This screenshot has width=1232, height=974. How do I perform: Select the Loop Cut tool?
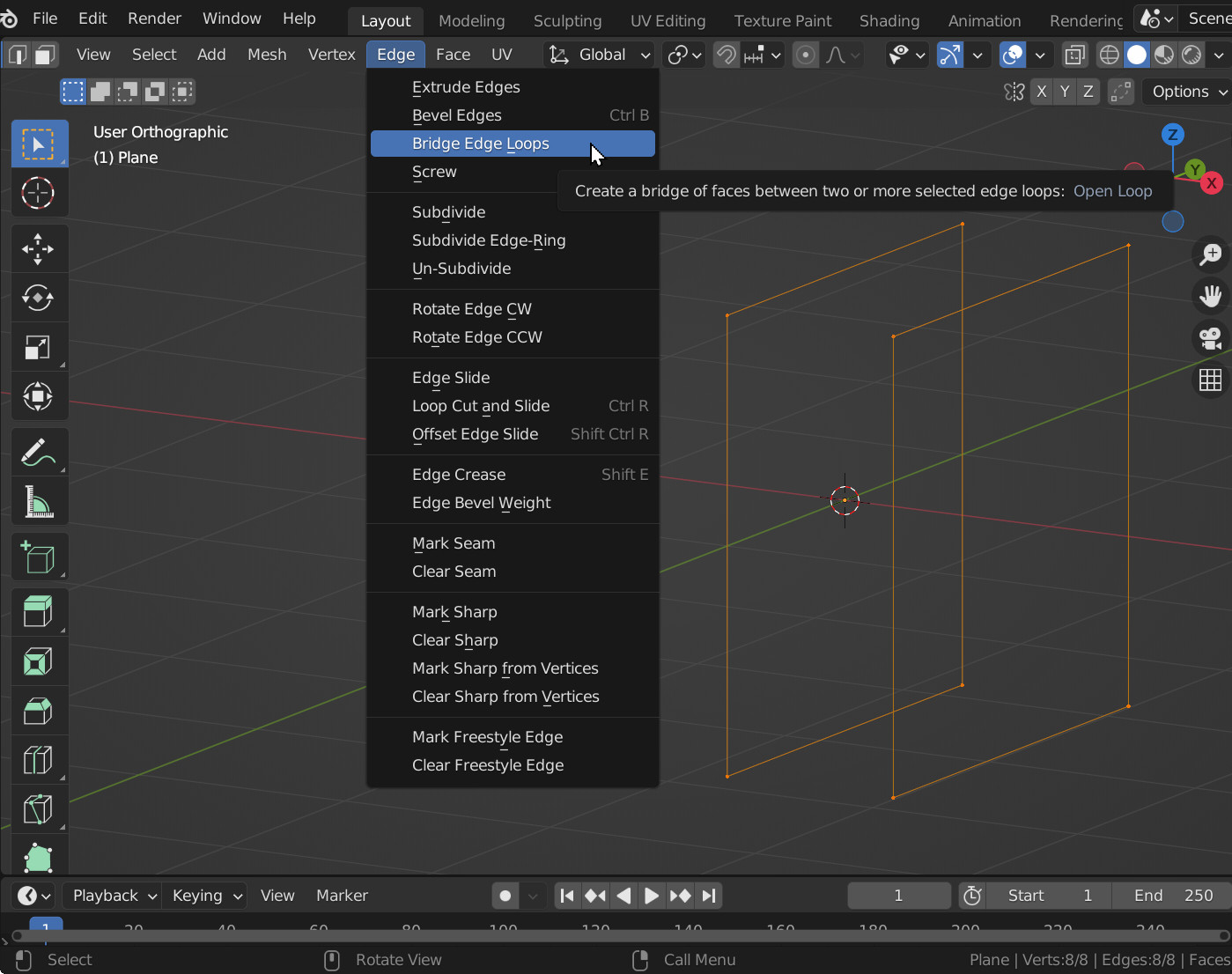click(39, 760)
